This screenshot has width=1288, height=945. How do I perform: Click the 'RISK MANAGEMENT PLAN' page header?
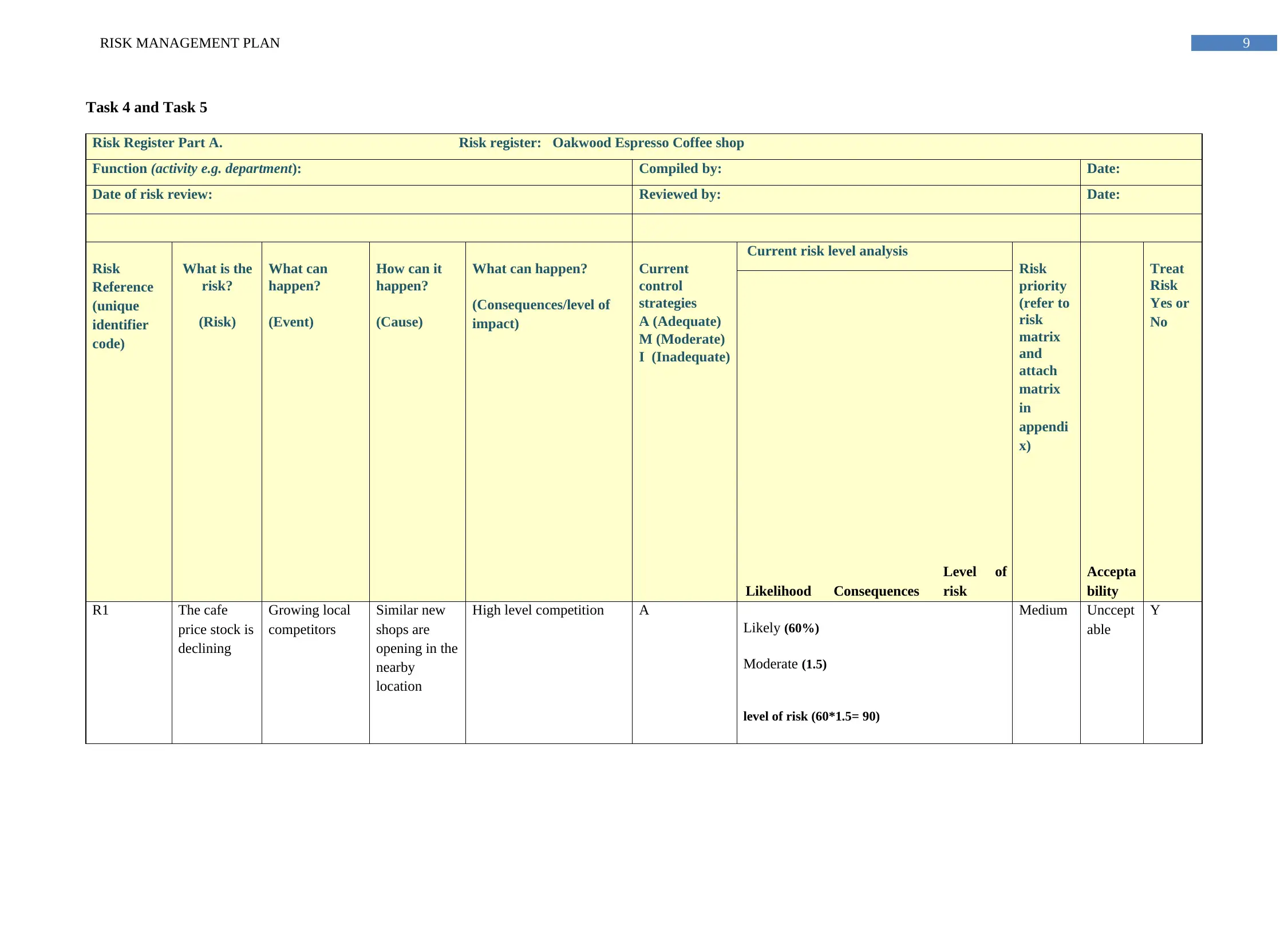click(189, 43)
